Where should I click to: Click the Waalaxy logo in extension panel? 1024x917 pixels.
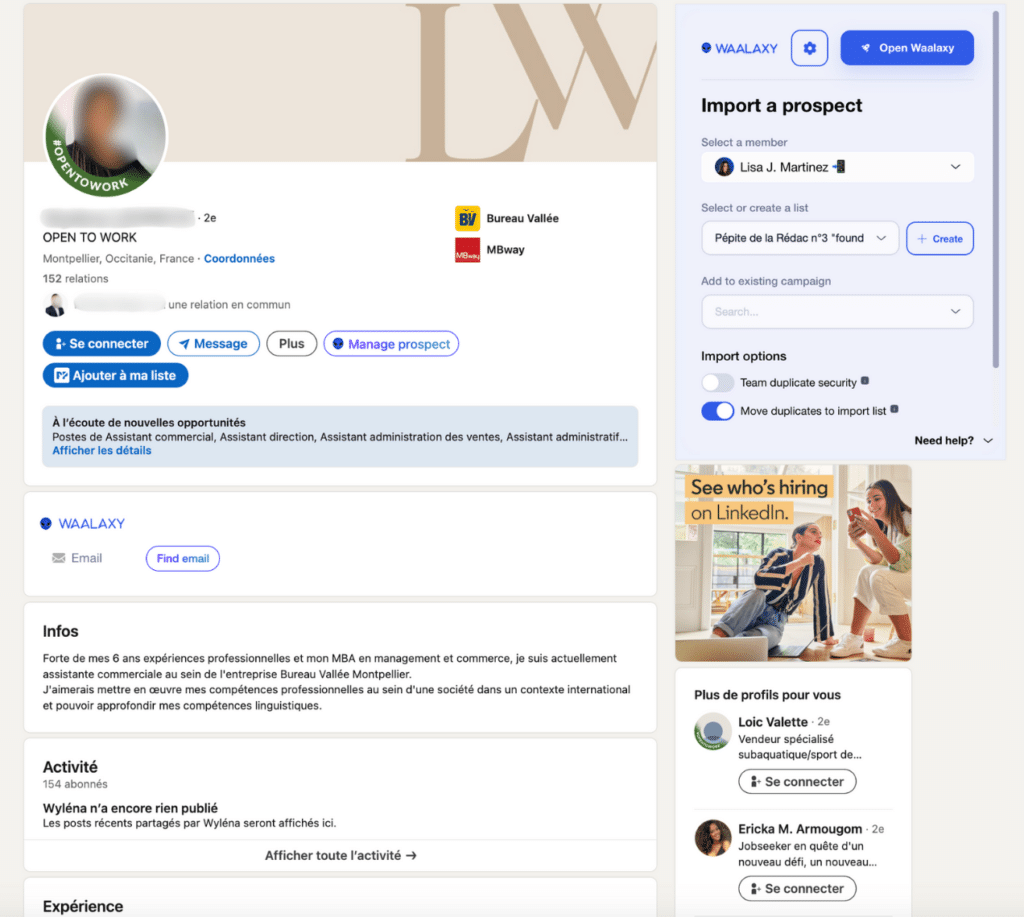coord(739,48)
